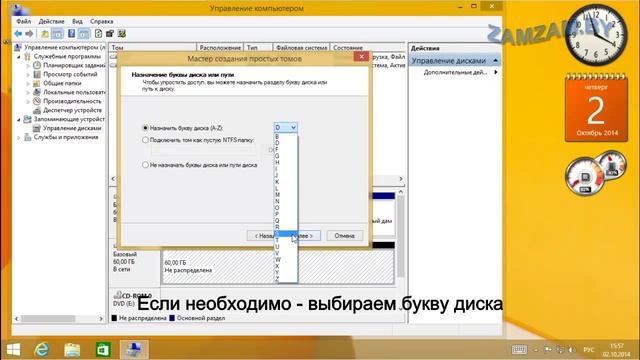This screenshot has height=360, width=640.
Task: Launch Internet Explorer from the taskbar
Action: point(41,350)
